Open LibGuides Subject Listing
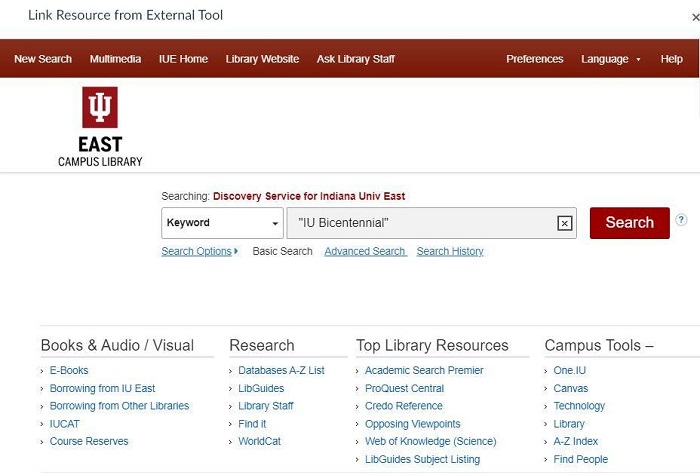 (x=422, y=459)
